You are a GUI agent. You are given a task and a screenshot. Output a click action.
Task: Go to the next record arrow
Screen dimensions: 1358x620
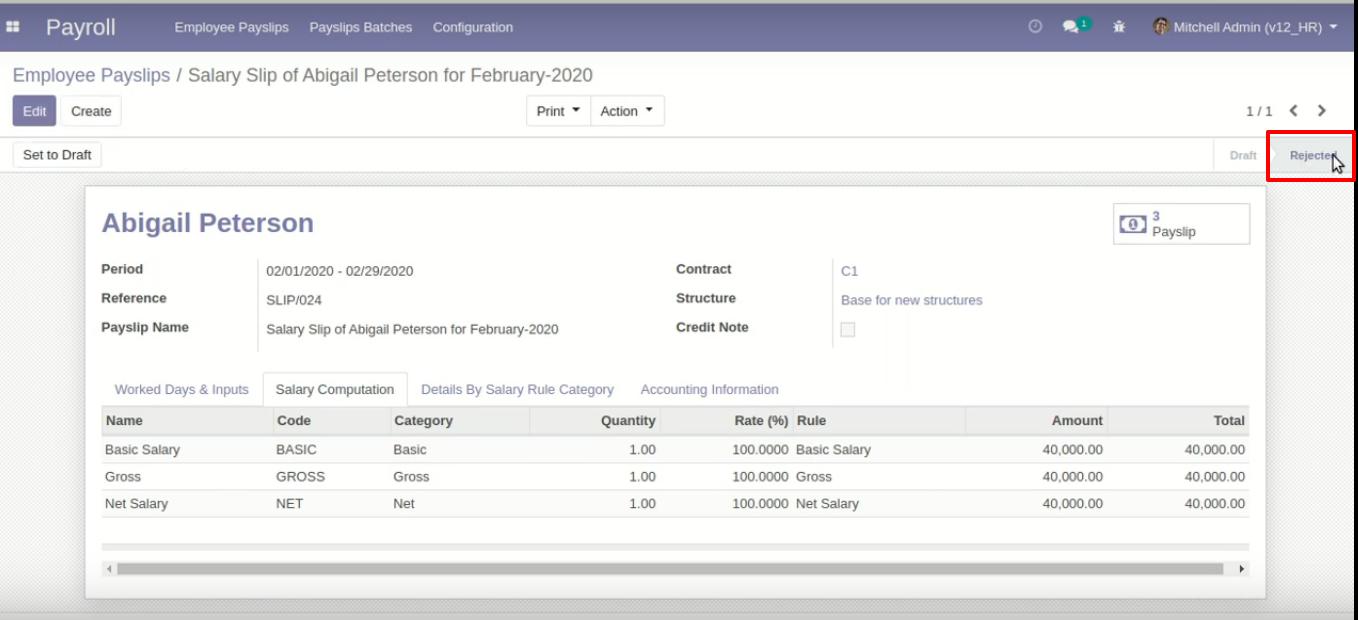click(1322, 111)
